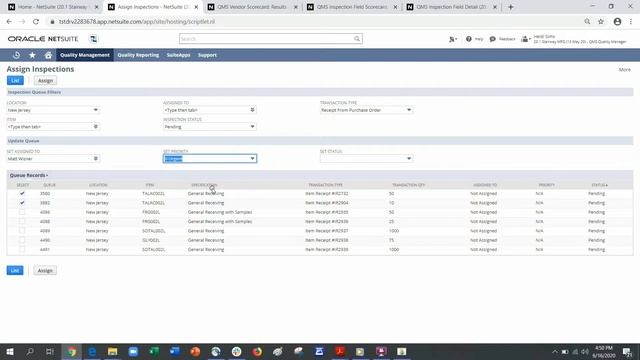Click the browser Back arrow
Image resolution: width=640 pixels, height=360 pixels.
9,22
